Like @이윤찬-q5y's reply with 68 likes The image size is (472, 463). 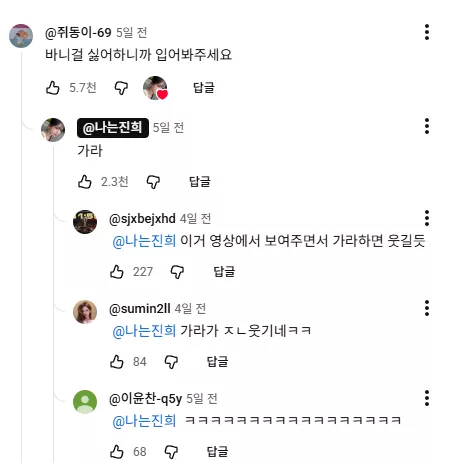[117, 452]
